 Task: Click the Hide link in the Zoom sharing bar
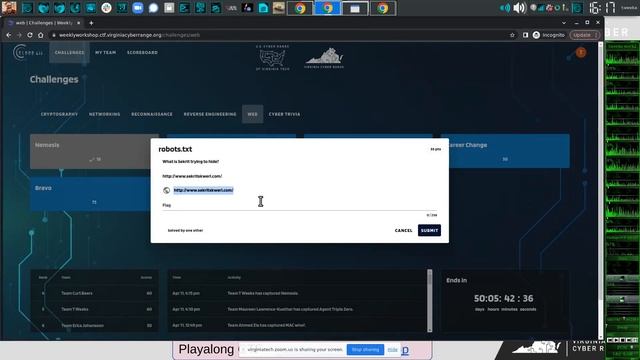(392, 350)
